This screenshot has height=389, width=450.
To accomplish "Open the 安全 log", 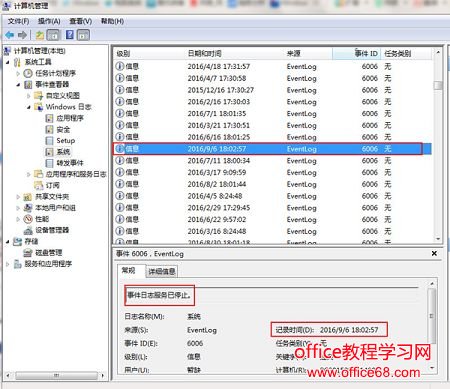I will (63, 130).
